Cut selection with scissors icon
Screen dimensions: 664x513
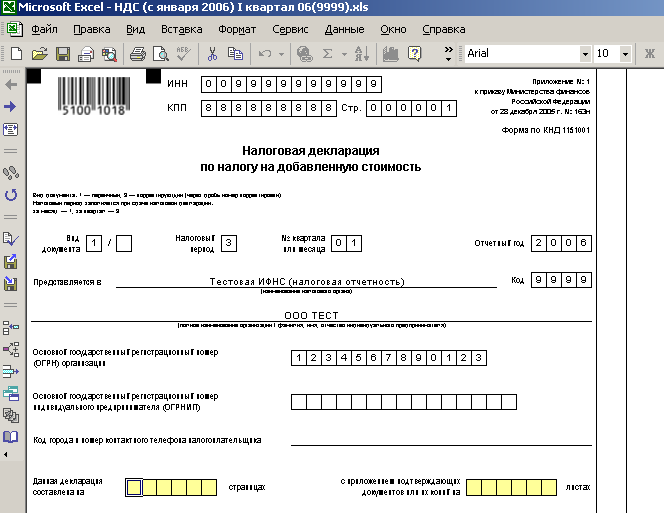(213, 54)
